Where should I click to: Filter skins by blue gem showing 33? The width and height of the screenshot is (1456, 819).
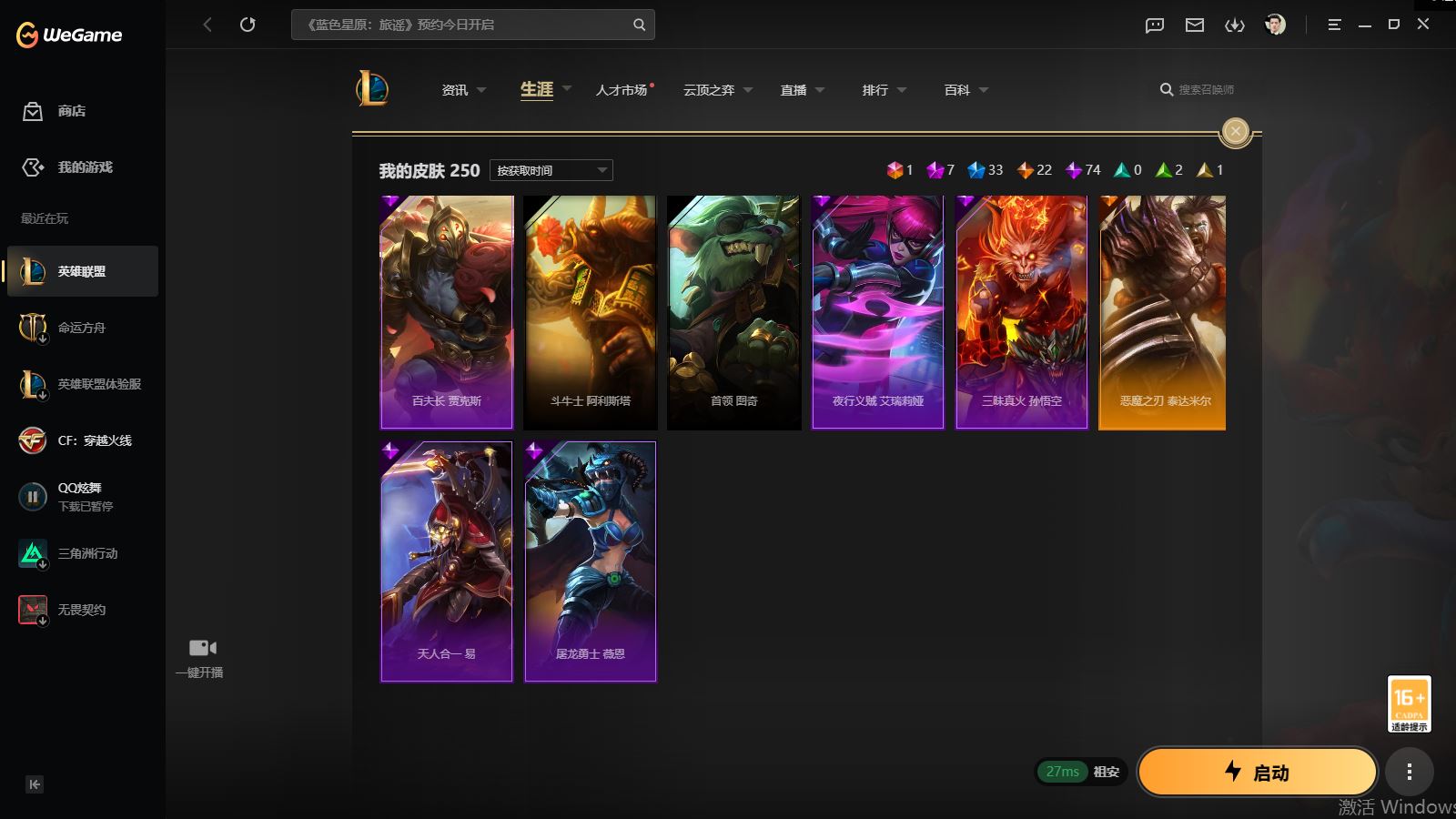coord(985,170)
